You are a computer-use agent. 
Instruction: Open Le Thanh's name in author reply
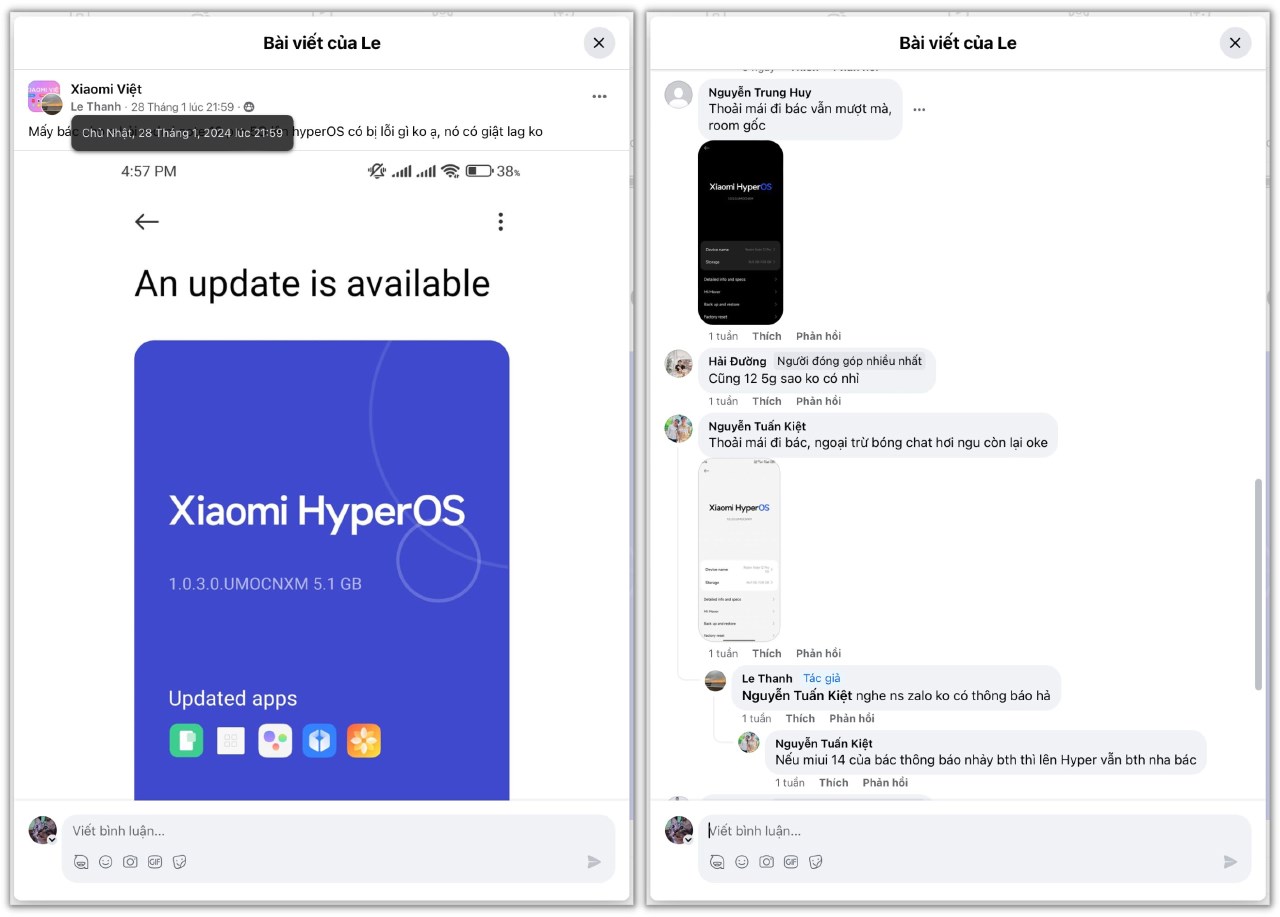coord(767,678)
